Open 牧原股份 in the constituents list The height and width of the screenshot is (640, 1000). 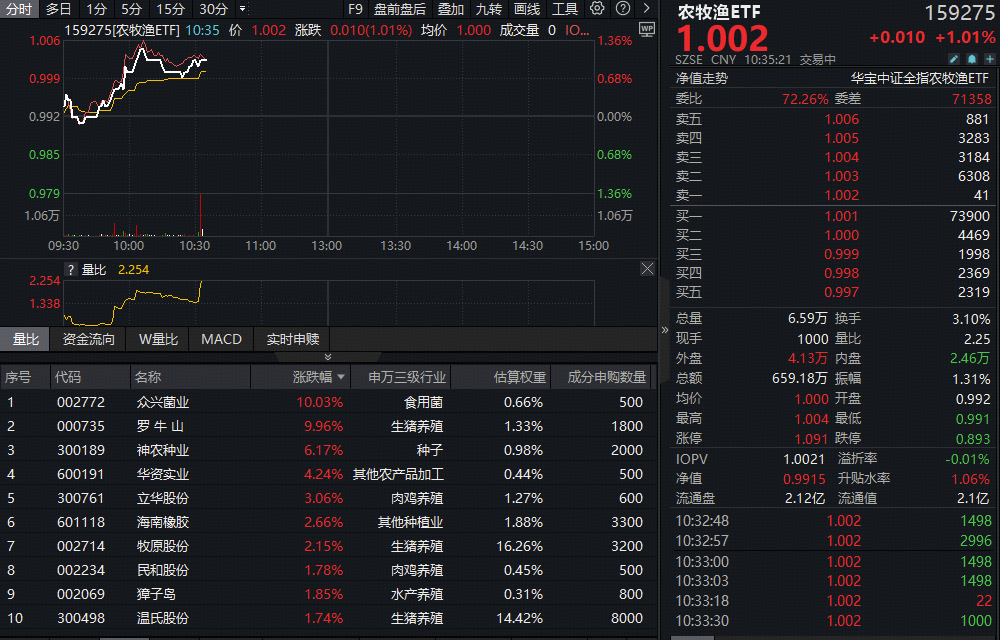162,546
